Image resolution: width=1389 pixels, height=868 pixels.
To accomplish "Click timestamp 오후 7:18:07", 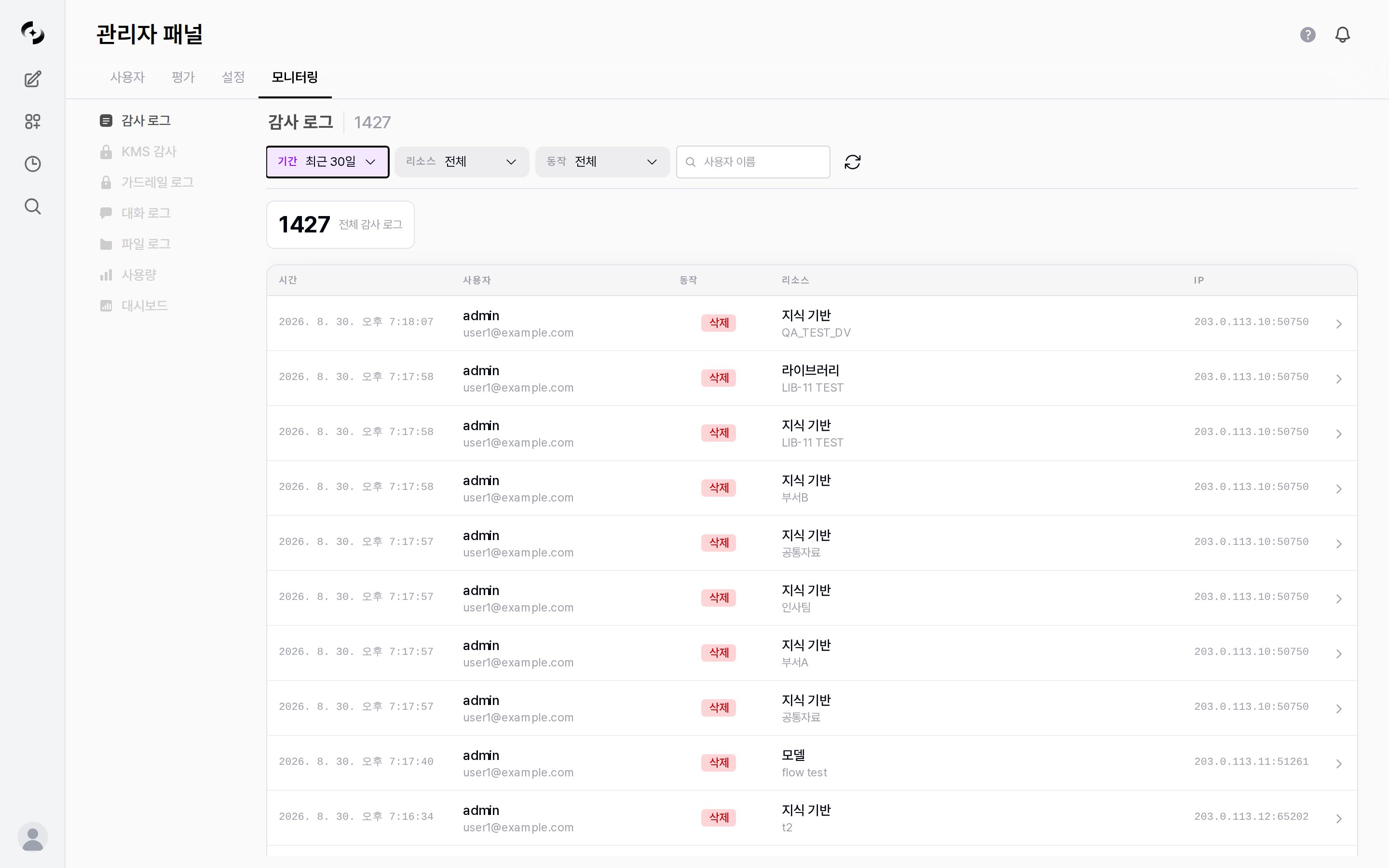I will [356, 322].
